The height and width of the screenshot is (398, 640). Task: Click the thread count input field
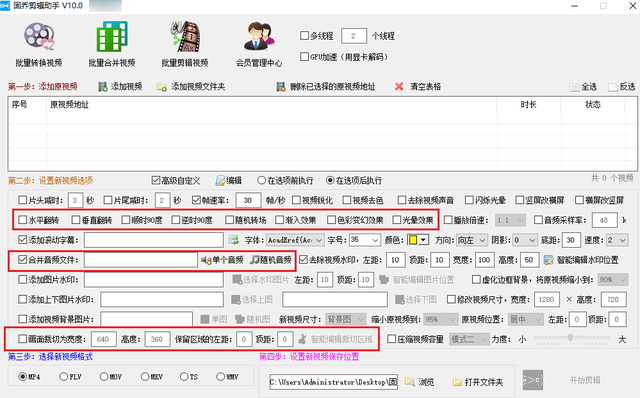353,36
